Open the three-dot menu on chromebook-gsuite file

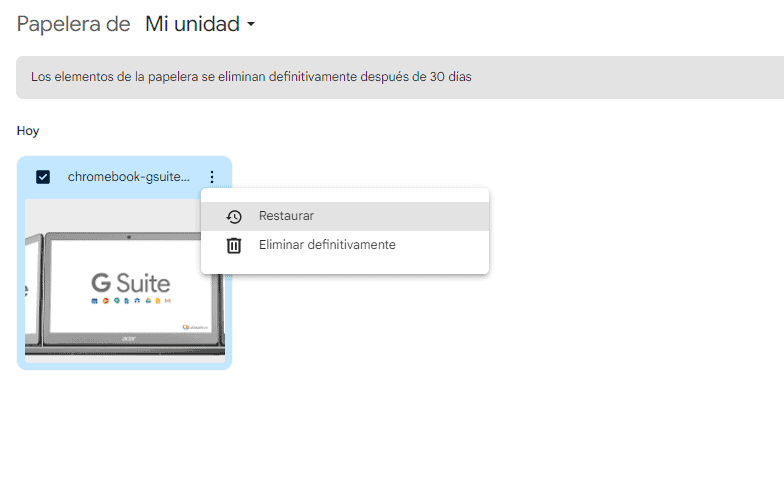click(212, 177)
